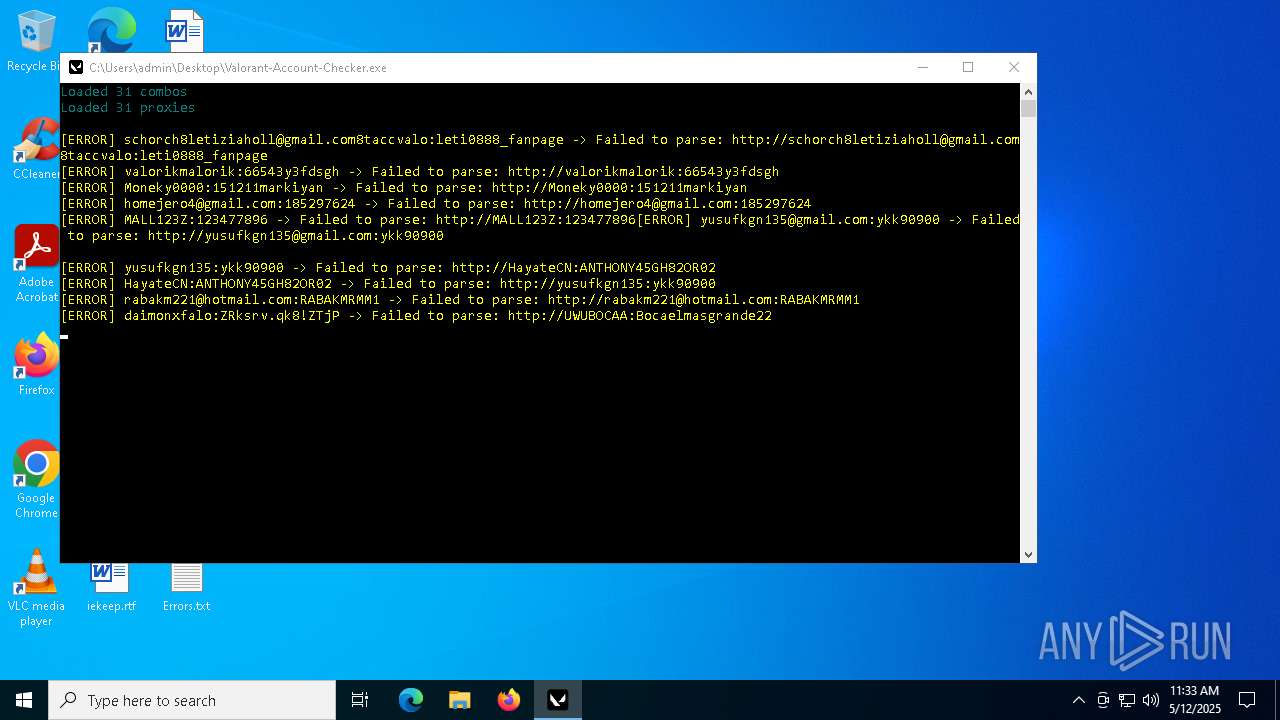Open the Microsoft Edge taskbar icon

pyautogui.click(x=411, y=700)
